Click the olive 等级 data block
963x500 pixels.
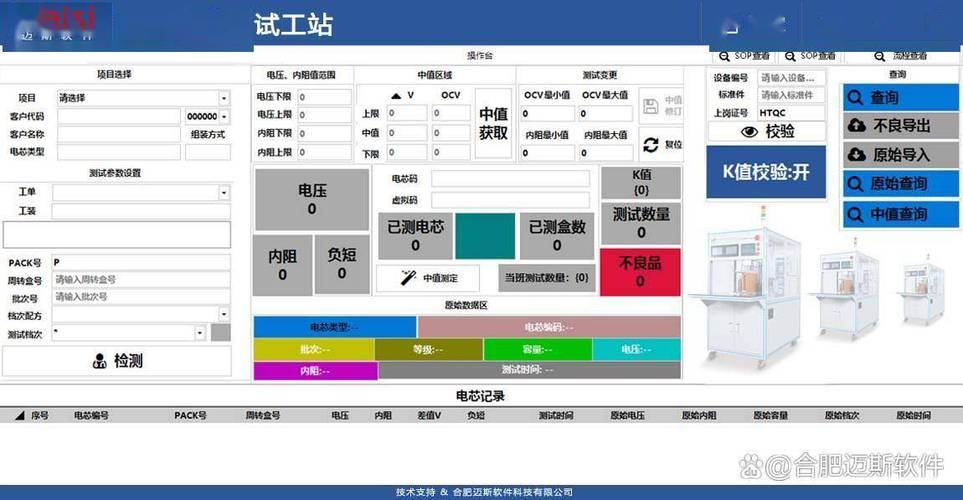(429, 350)
